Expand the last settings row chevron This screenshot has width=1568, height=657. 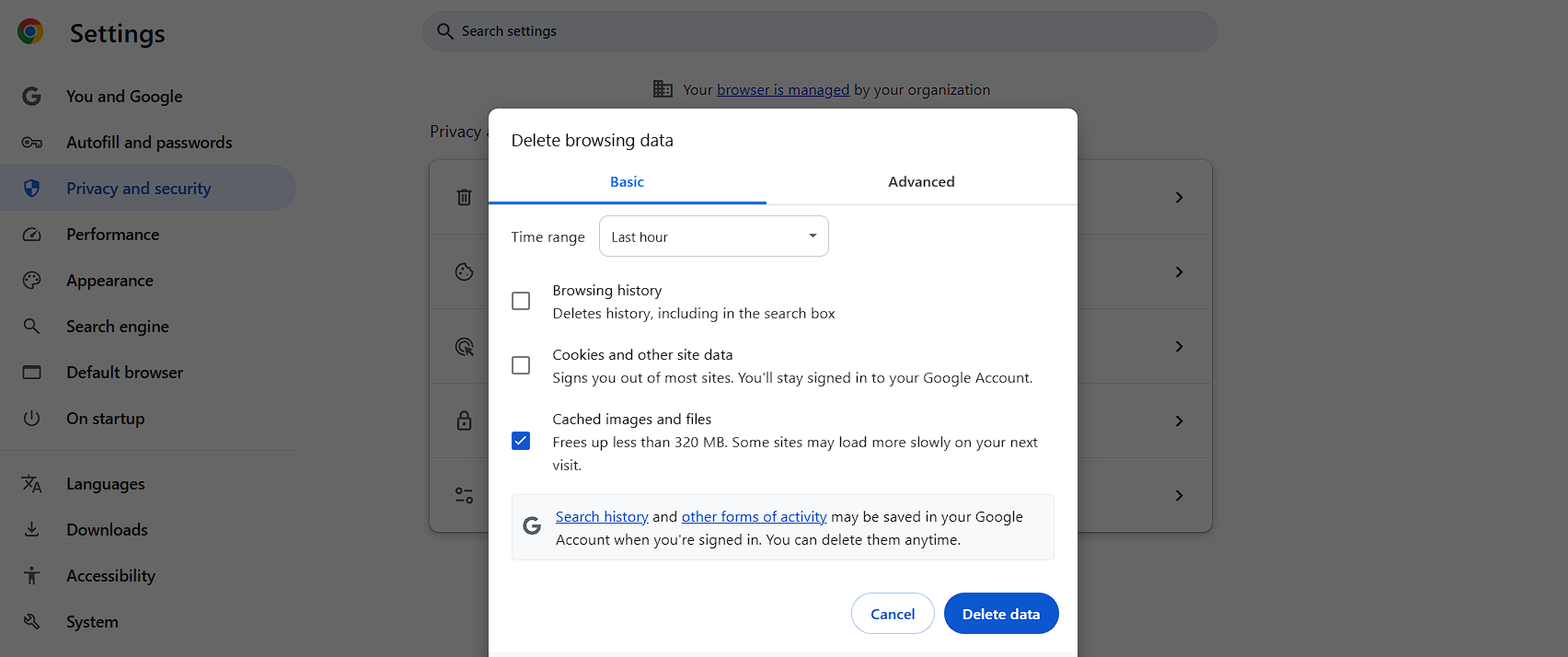click(1179, 496)
